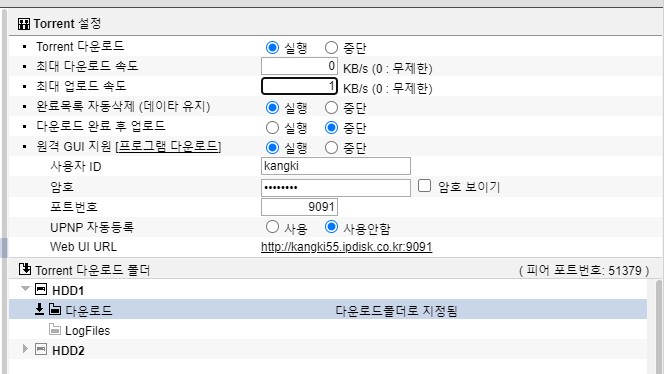Click the Torrent 다운로드 폴더 header icon

click(x=25, y=269)
